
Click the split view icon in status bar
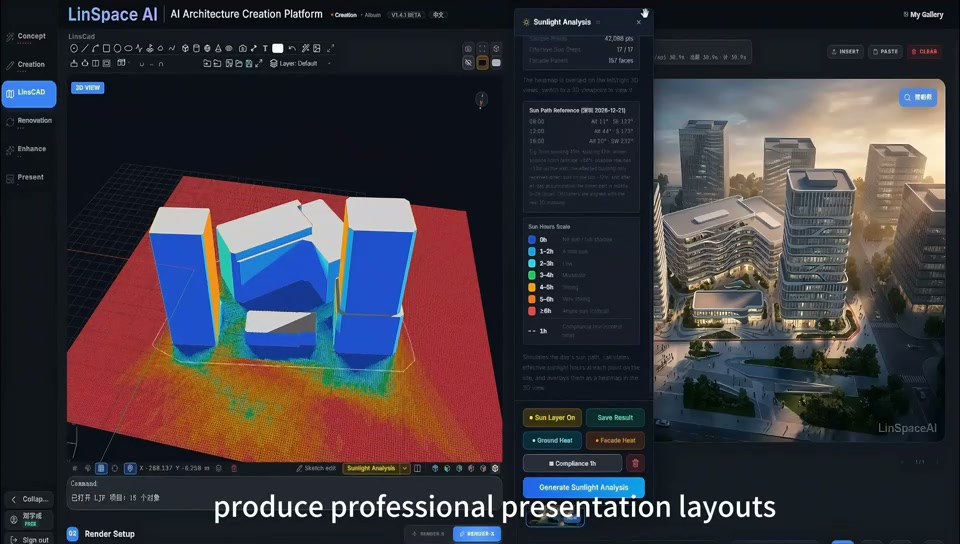[417, 468]
